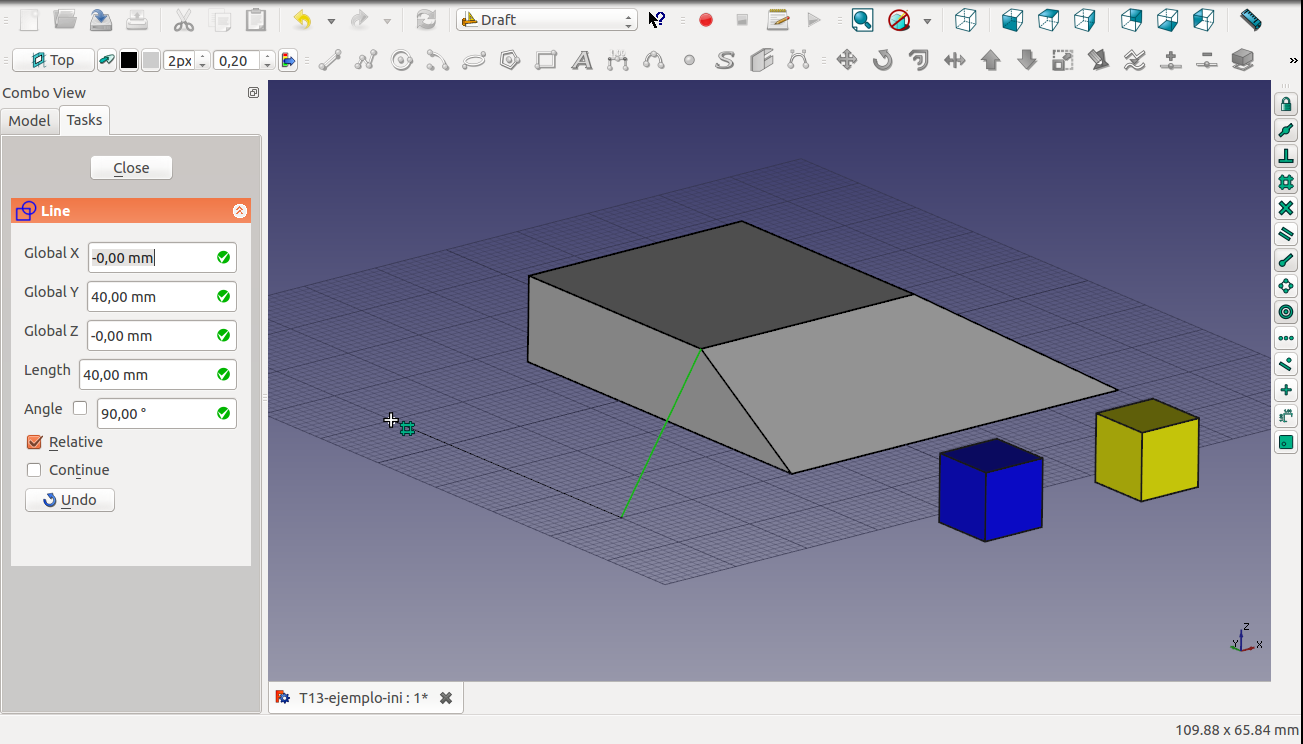
Task: Click the measure distance ruler icon
Action: coord(1250,20)
